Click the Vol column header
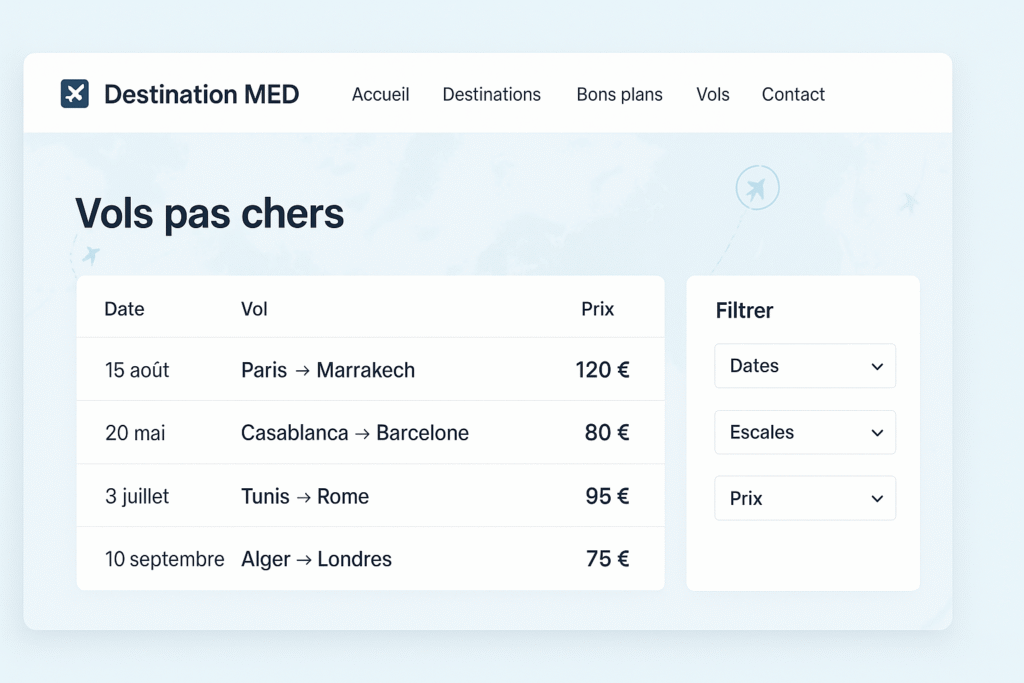Screen dimensions: 1024x683 click(254, 309)
